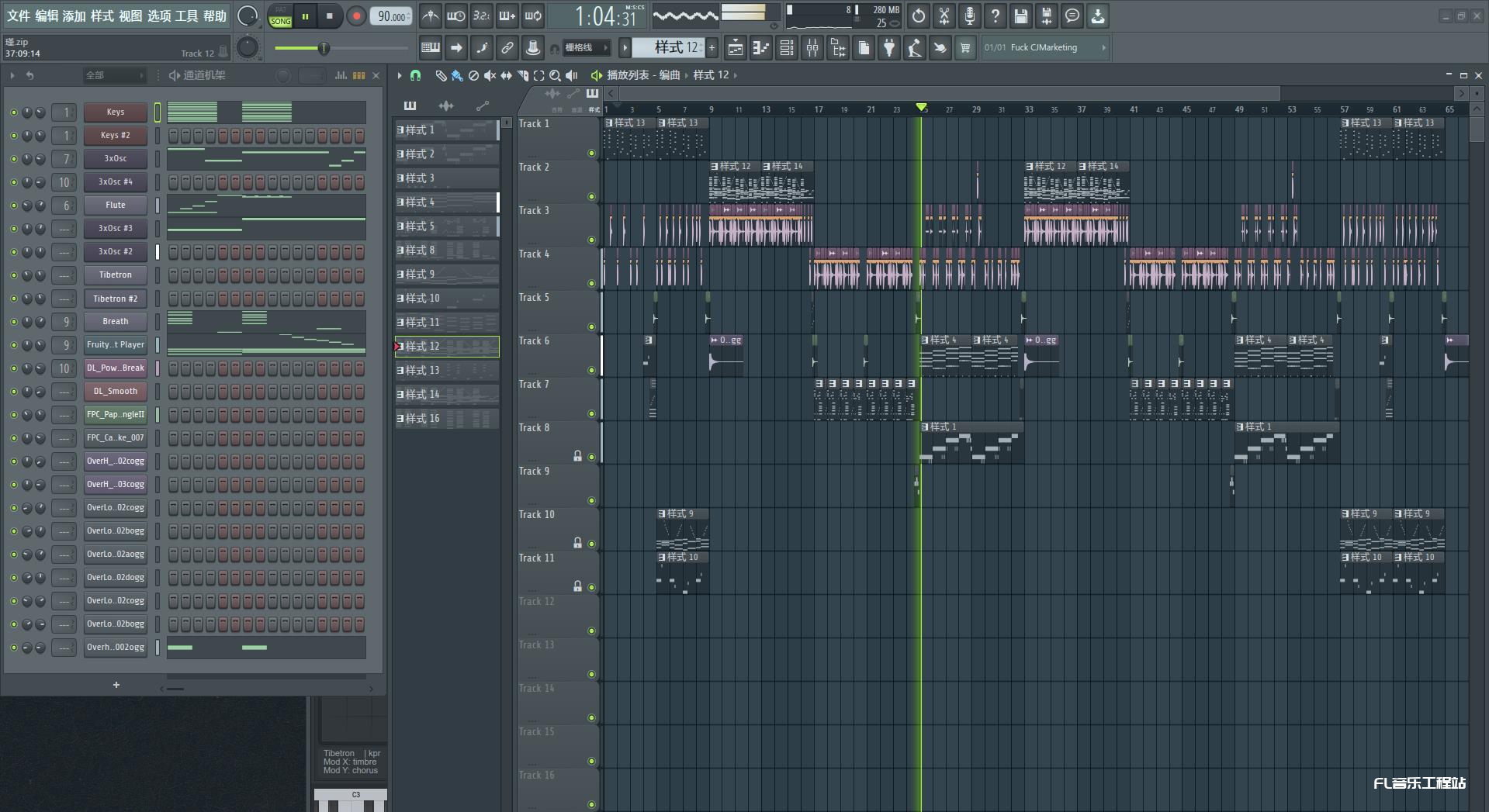This screenshot has width=1489, height=812.
Task: Open the 选项 menu
Action: [158, 16]
